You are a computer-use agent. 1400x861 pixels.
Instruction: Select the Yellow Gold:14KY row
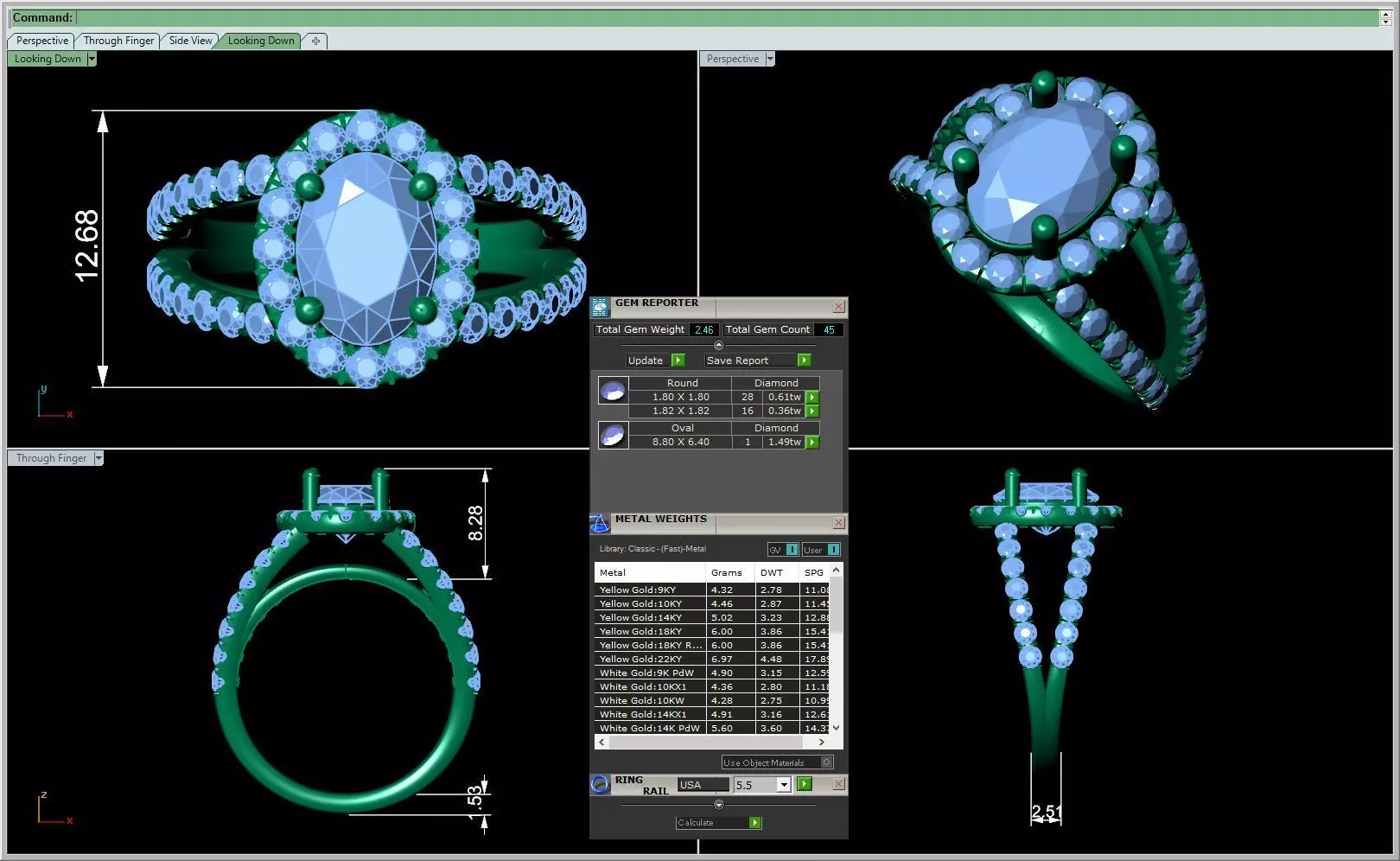(x=711, y=617)
